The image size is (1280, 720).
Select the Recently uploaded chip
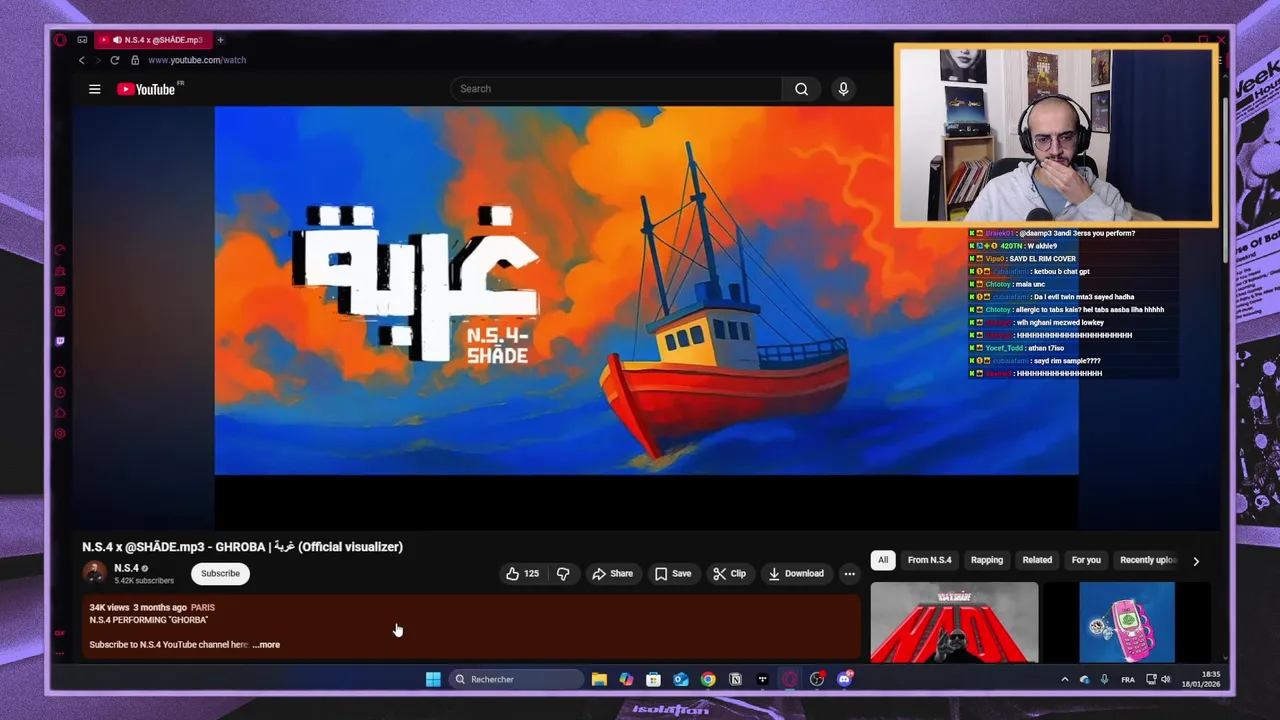tap(1148, 560)
